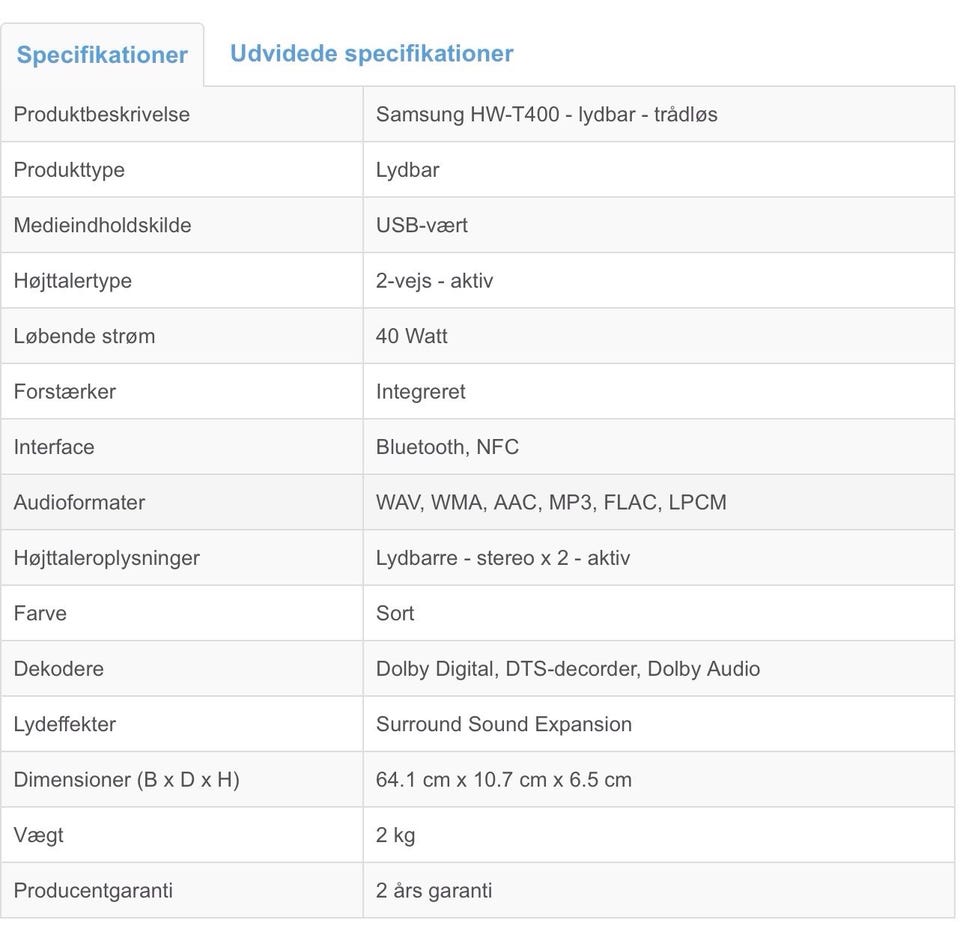The height and width of the screenshot is (950, 960).
Task: Click the 40 Watt value
Action: pyautogui.click(x=411, y=336)
